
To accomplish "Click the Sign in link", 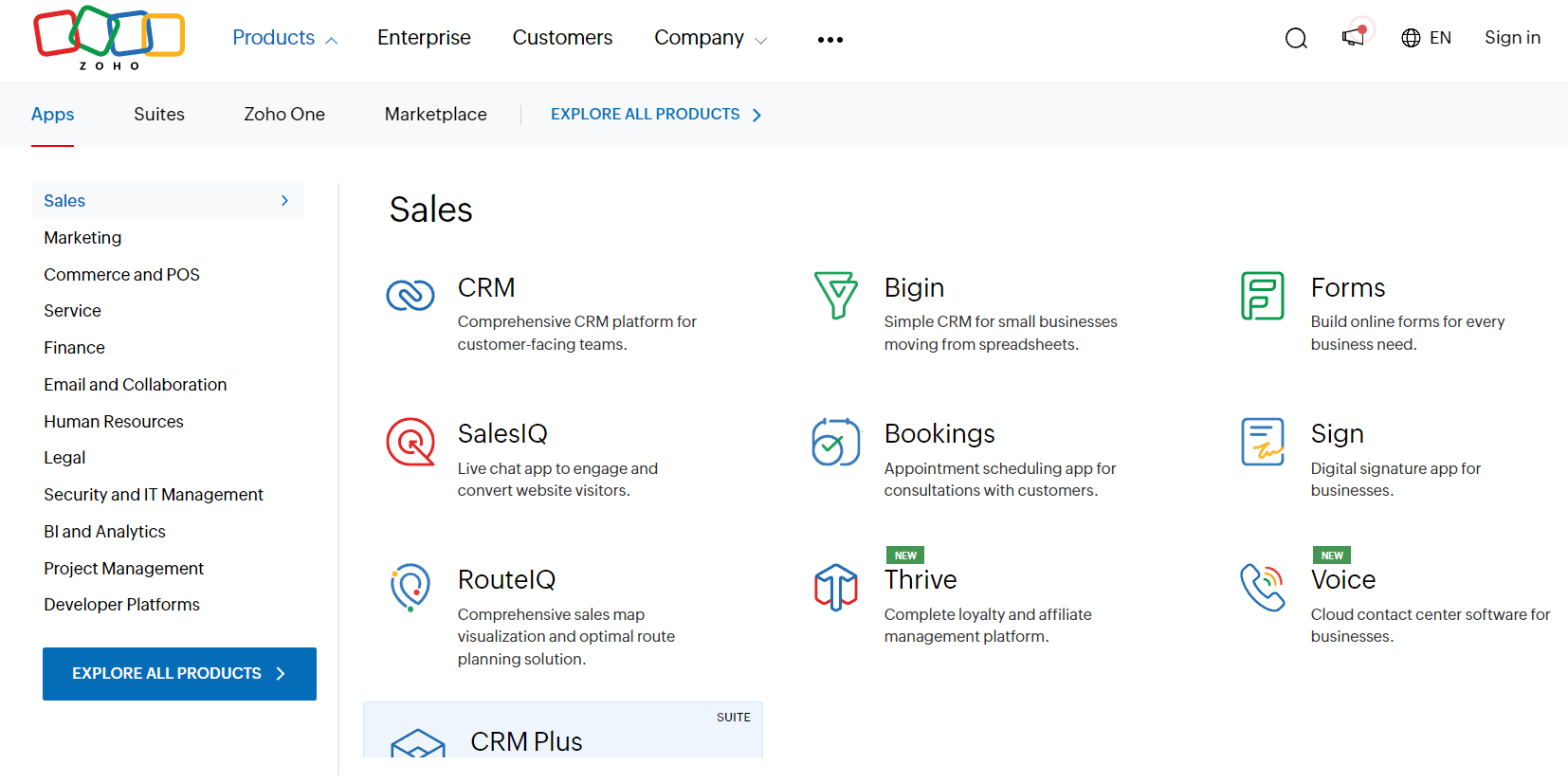I will [x=1512, y=38].
